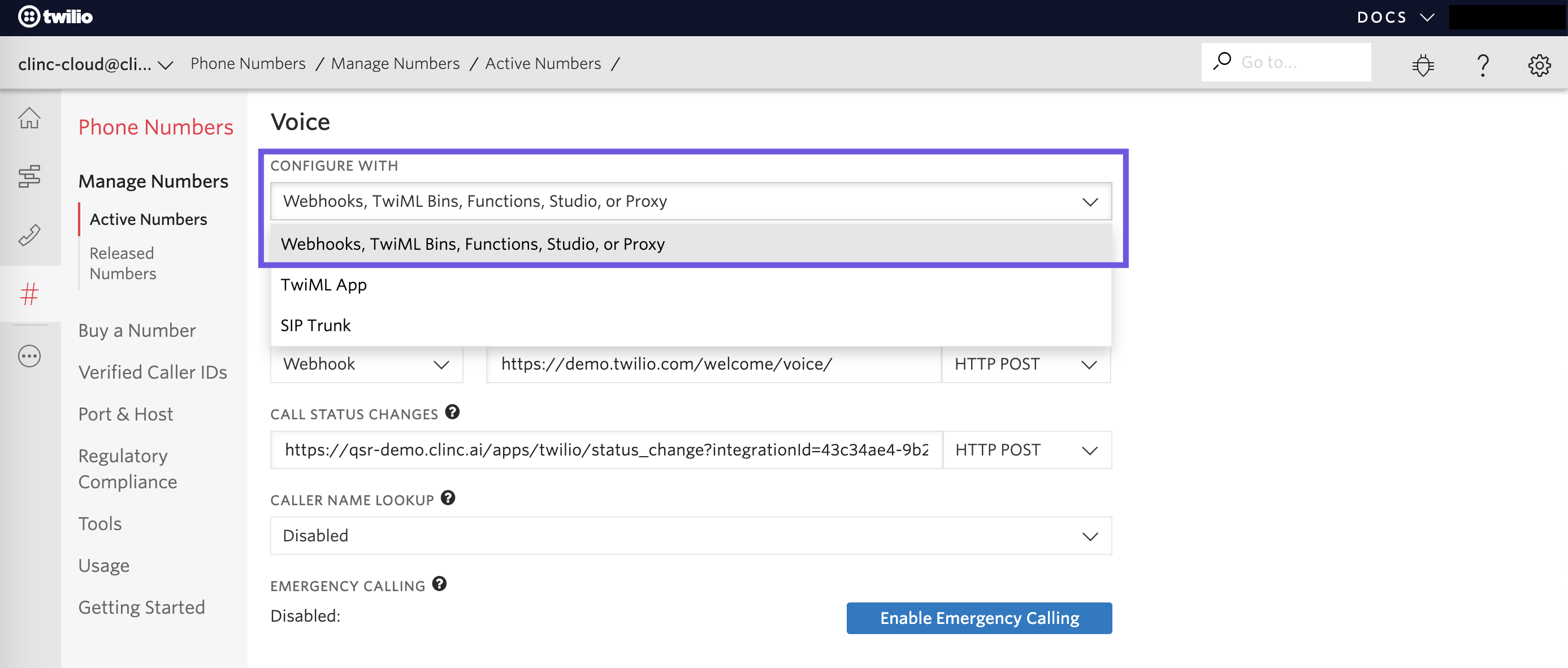Open the settings gear icon
The height and width of the screenshot is (668, 1568).
(x=1539, y=64)
